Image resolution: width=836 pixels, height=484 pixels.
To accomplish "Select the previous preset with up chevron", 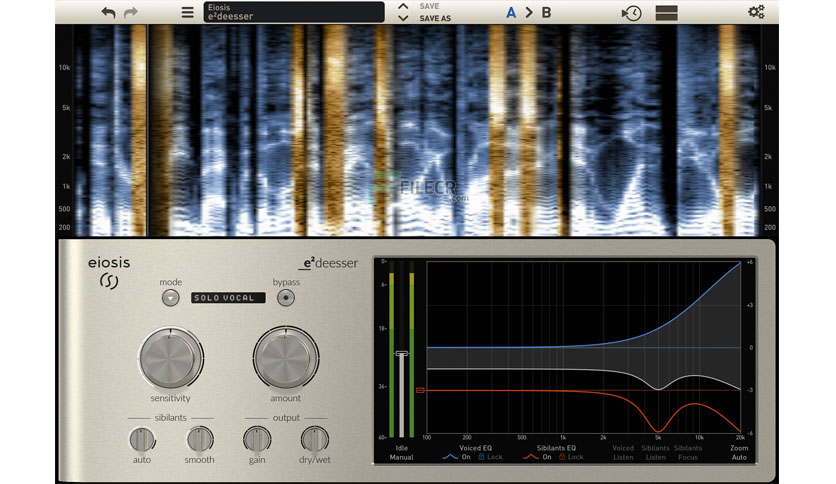I will pos(403,7).
